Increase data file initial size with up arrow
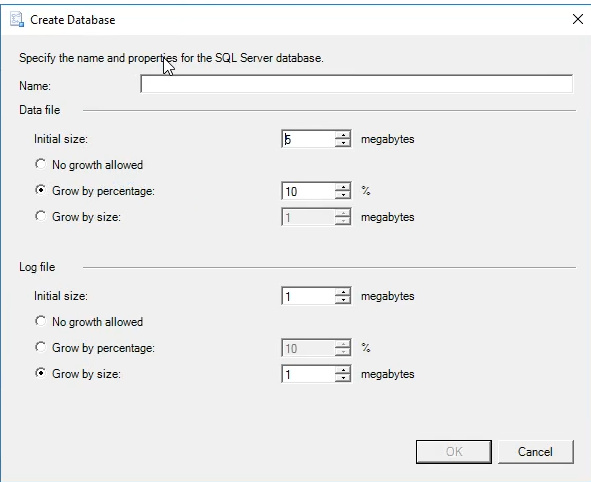This screenshot has width=591, height=482. point(343,135)
